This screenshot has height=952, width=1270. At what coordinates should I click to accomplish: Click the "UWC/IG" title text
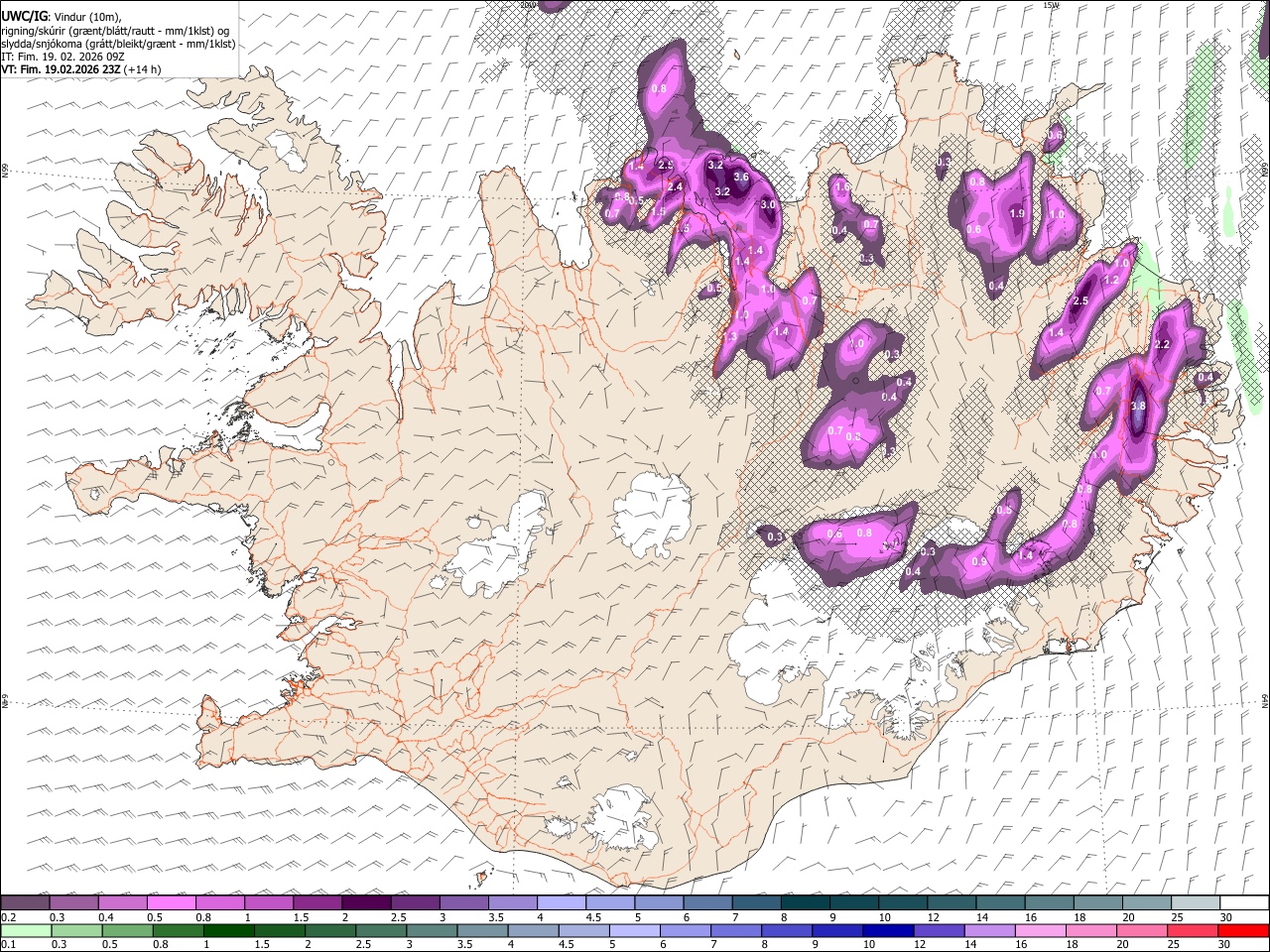coord(24,17)
